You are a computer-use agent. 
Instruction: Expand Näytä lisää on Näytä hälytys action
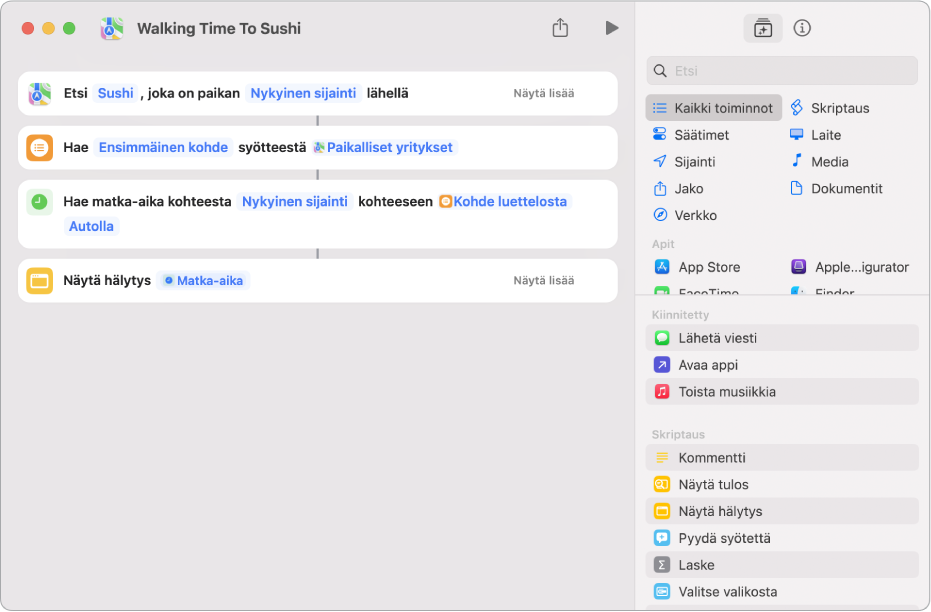click(x=543, y=281)
